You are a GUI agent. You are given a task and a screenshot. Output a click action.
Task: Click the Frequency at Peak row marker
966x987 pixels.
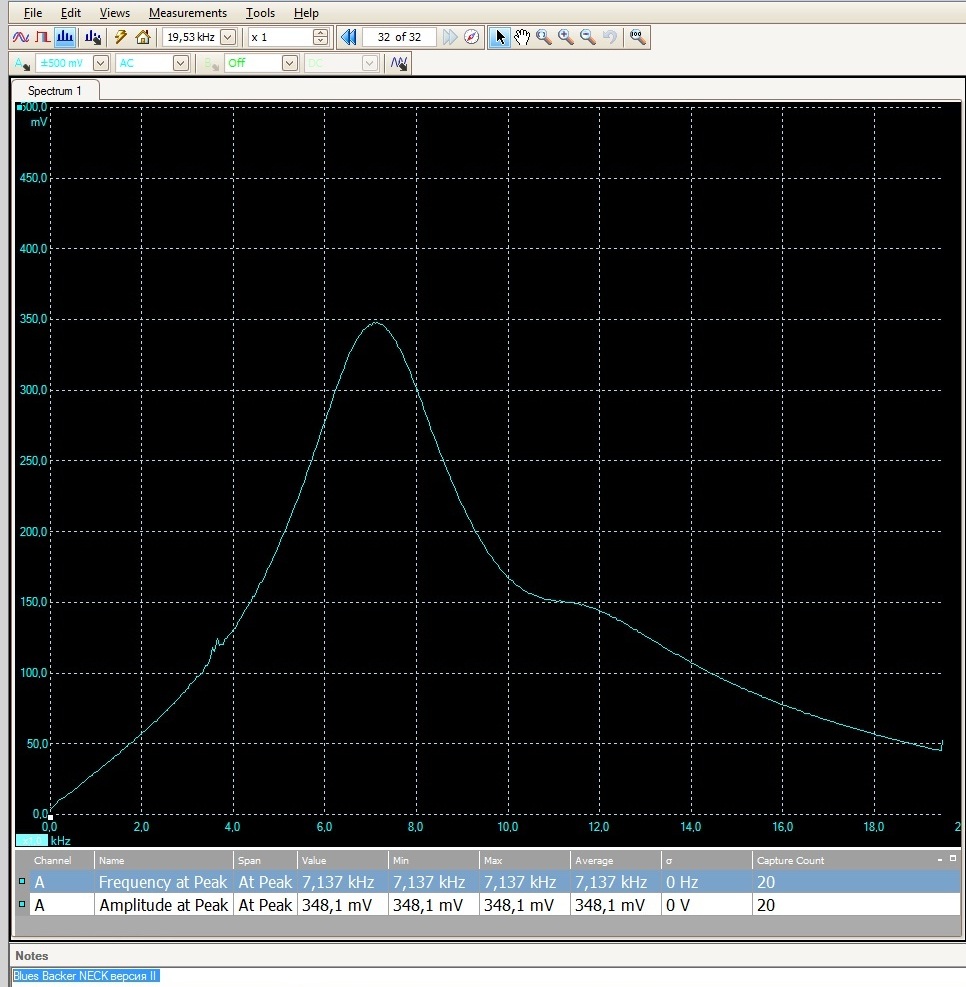[x=22, y=881]
